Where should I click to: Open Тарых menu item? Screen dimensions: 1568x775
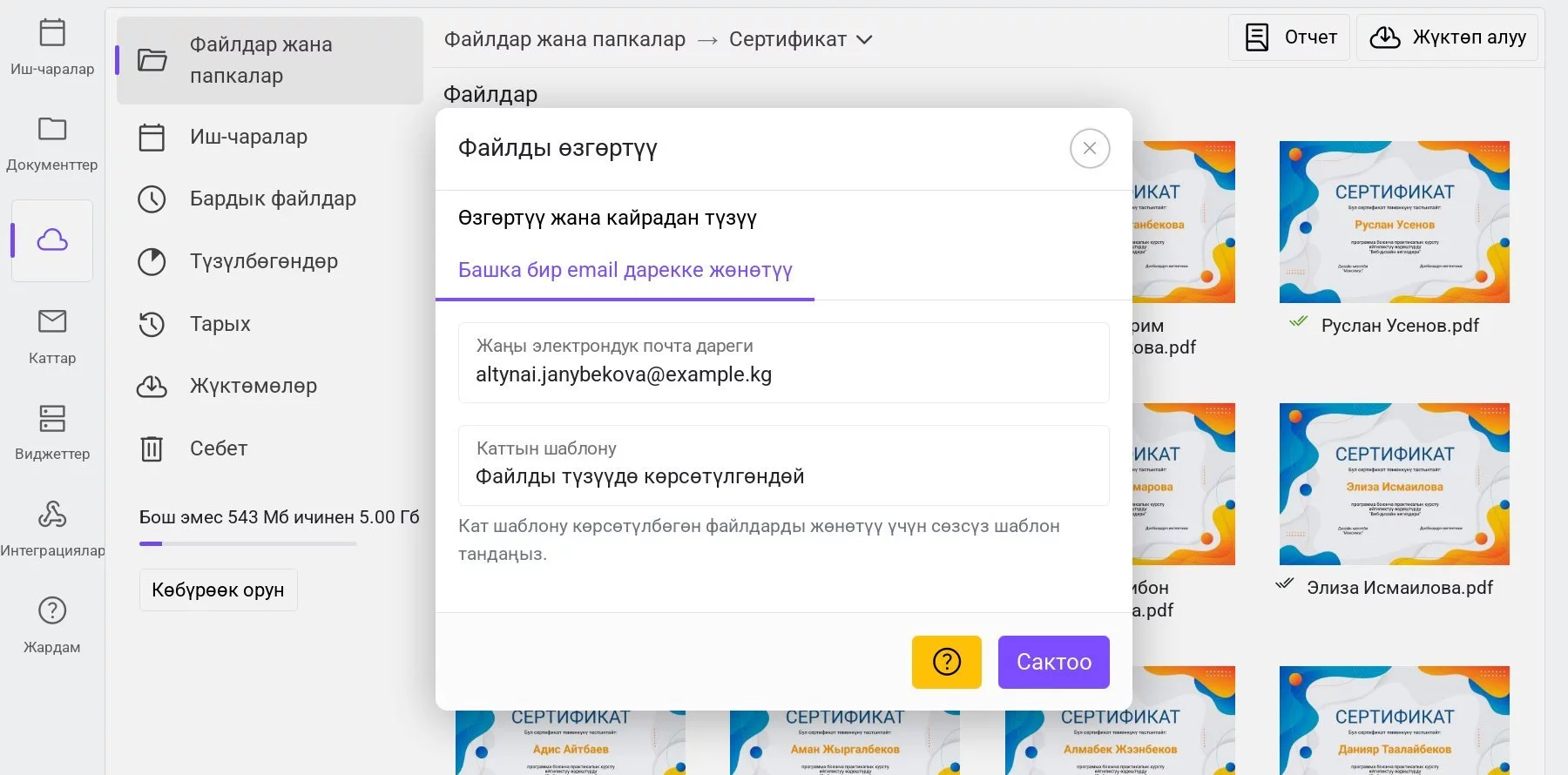point(270,324)
